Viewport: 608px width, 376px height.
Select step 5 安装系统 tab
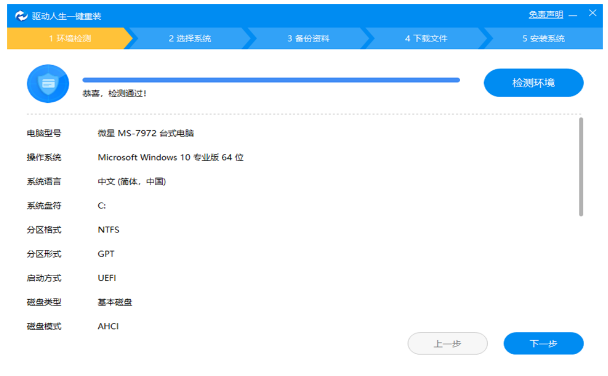pos(543,38)
